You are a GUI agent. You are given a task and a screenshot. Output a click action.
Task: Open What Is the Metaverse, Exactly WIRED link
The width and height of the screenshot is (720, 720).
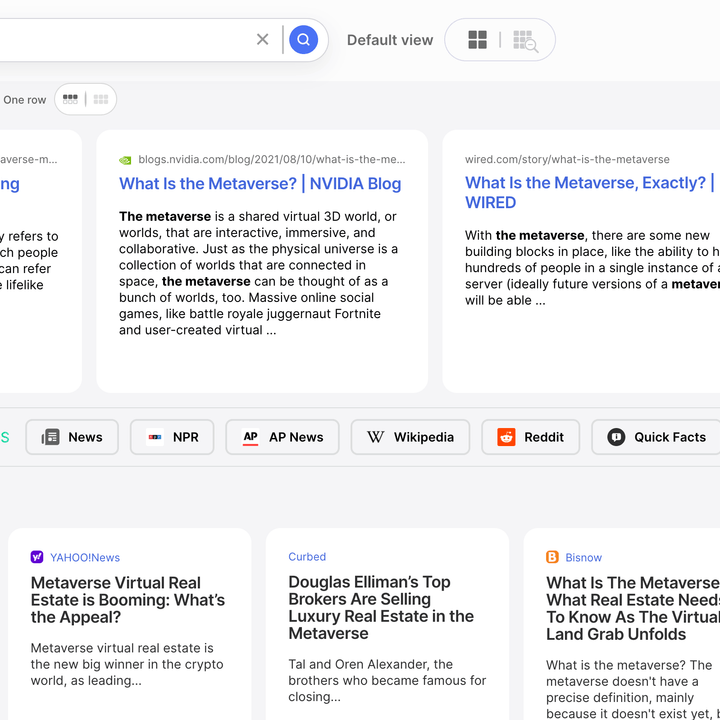point(590,192)
